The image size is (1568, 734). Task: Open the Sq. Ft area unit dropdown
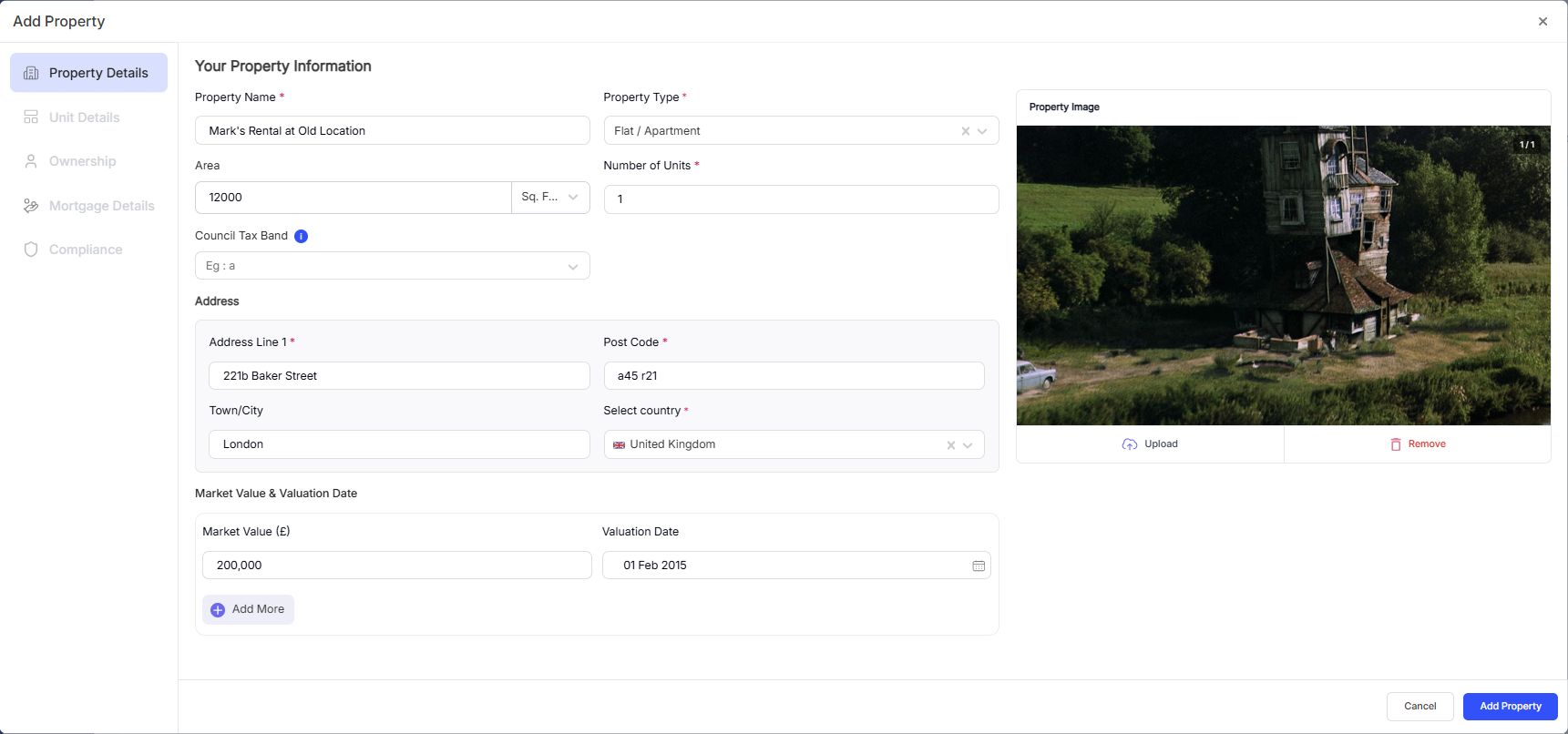point(572,197)
